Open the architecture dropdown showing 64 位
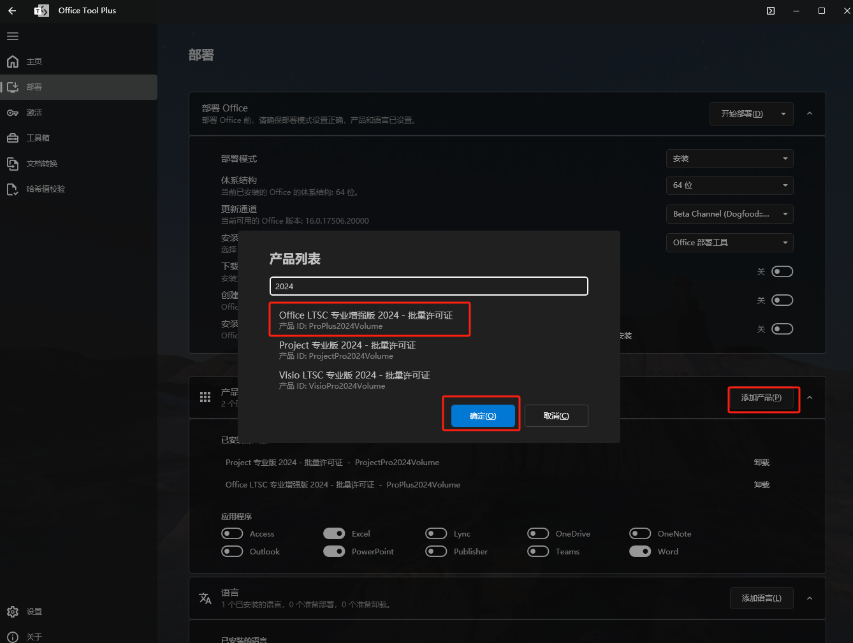Screen dimensions: 853x643 [730, 185]
